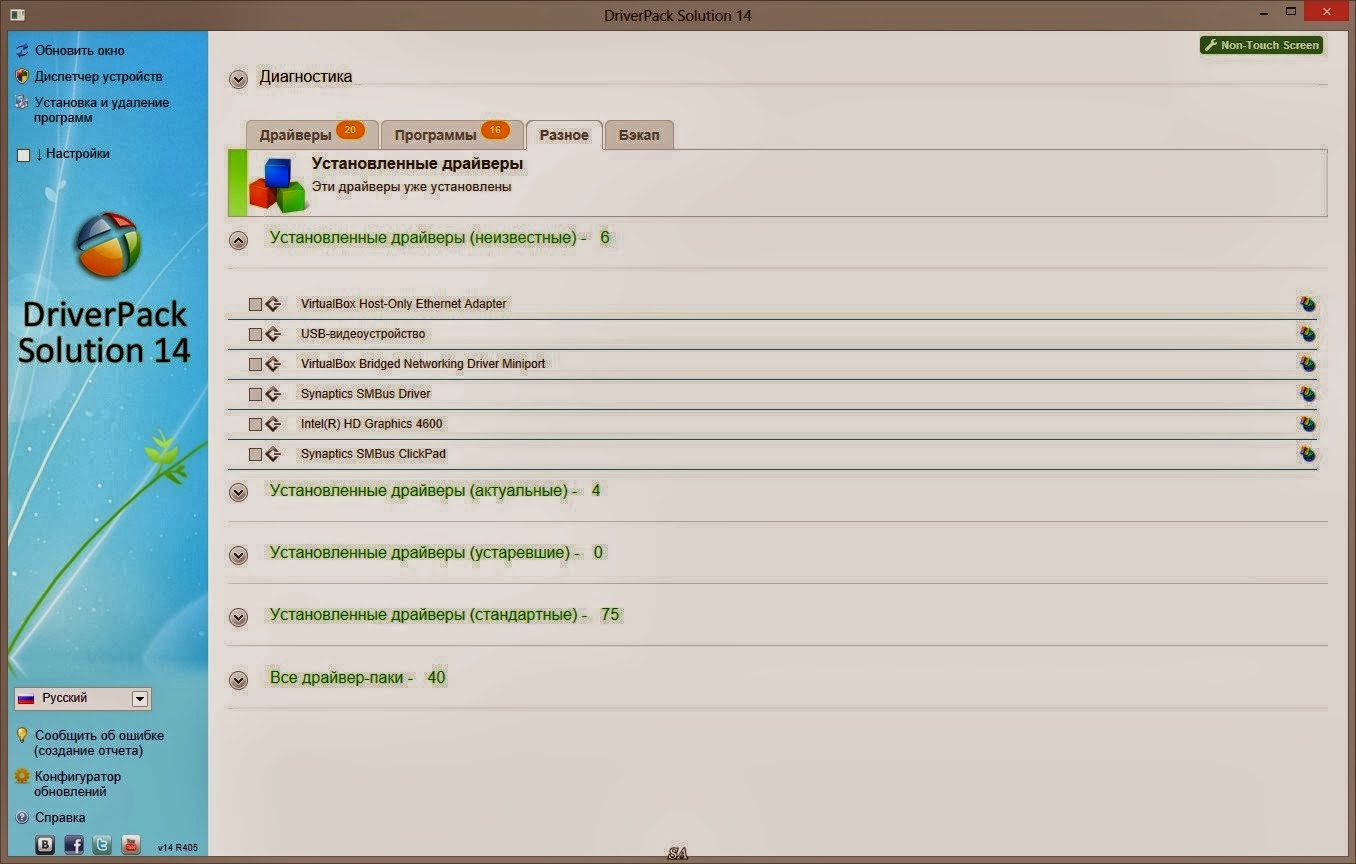Open the Справка link

pos(60,817)
